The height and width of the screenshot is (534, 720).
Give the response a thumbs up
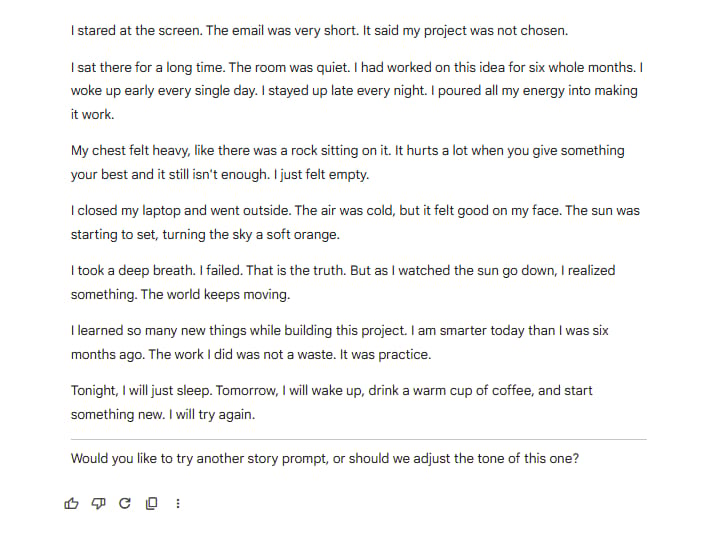pos(71,504)
